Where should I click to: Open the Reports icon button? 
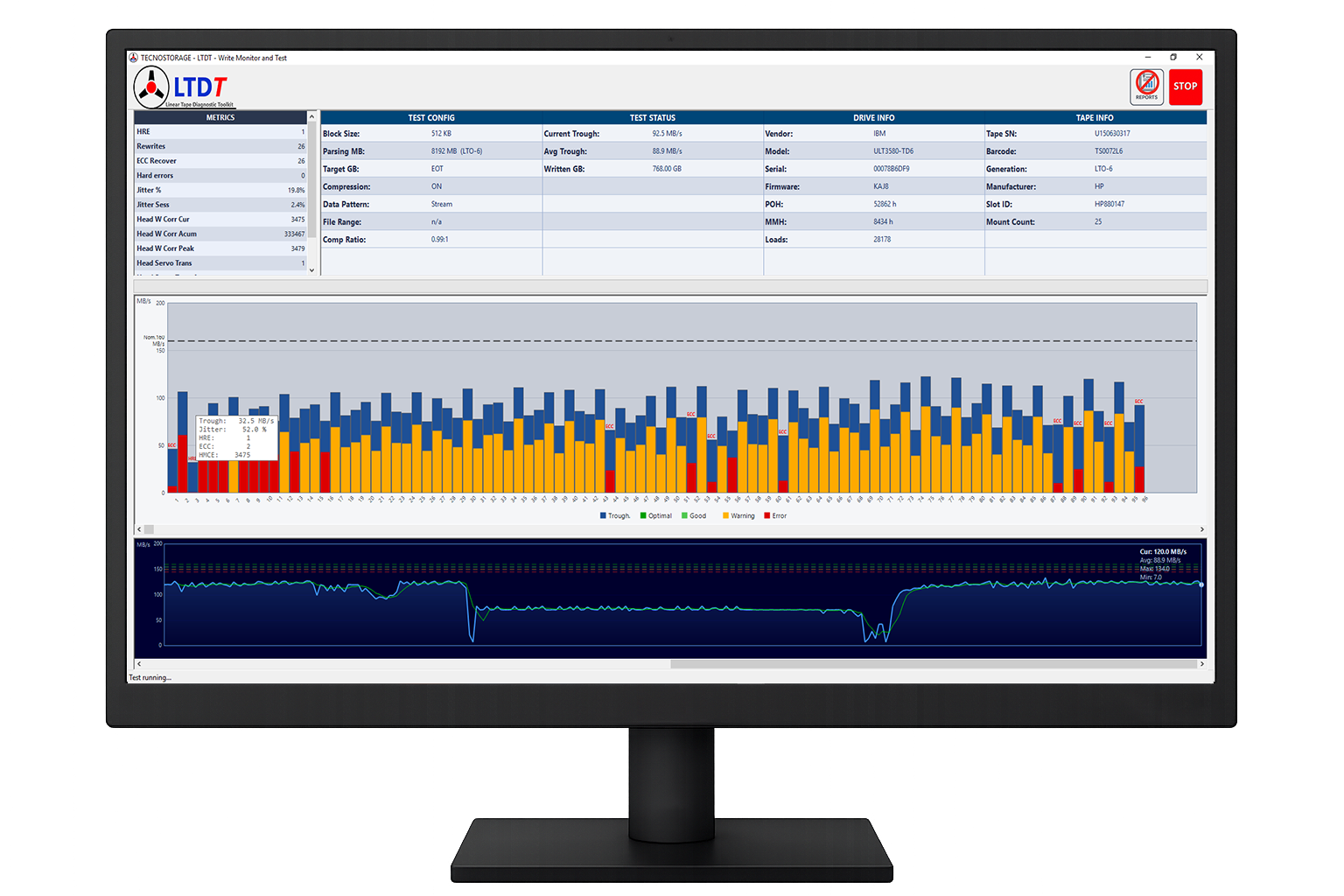pos(1146,87)
